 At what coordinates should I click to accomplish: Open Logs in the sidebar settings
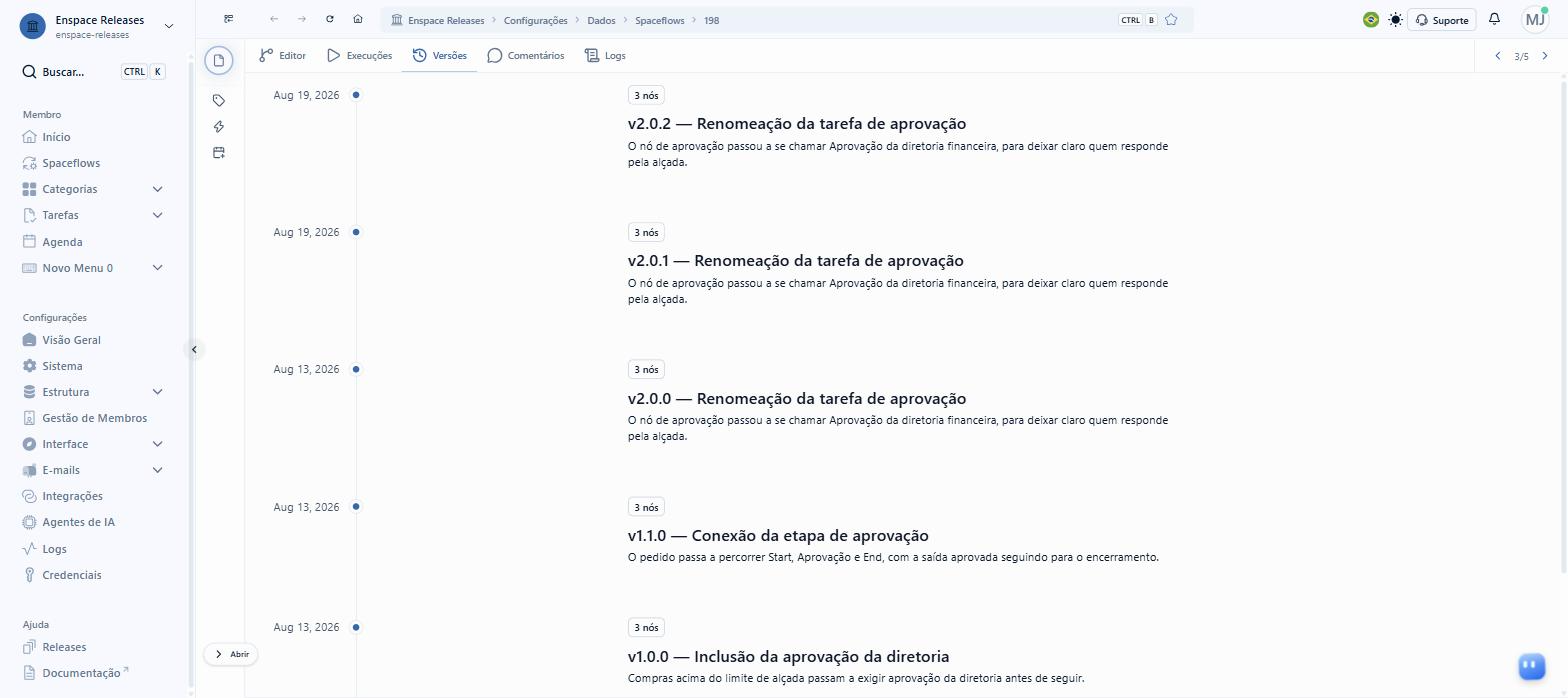click(54, 549)
